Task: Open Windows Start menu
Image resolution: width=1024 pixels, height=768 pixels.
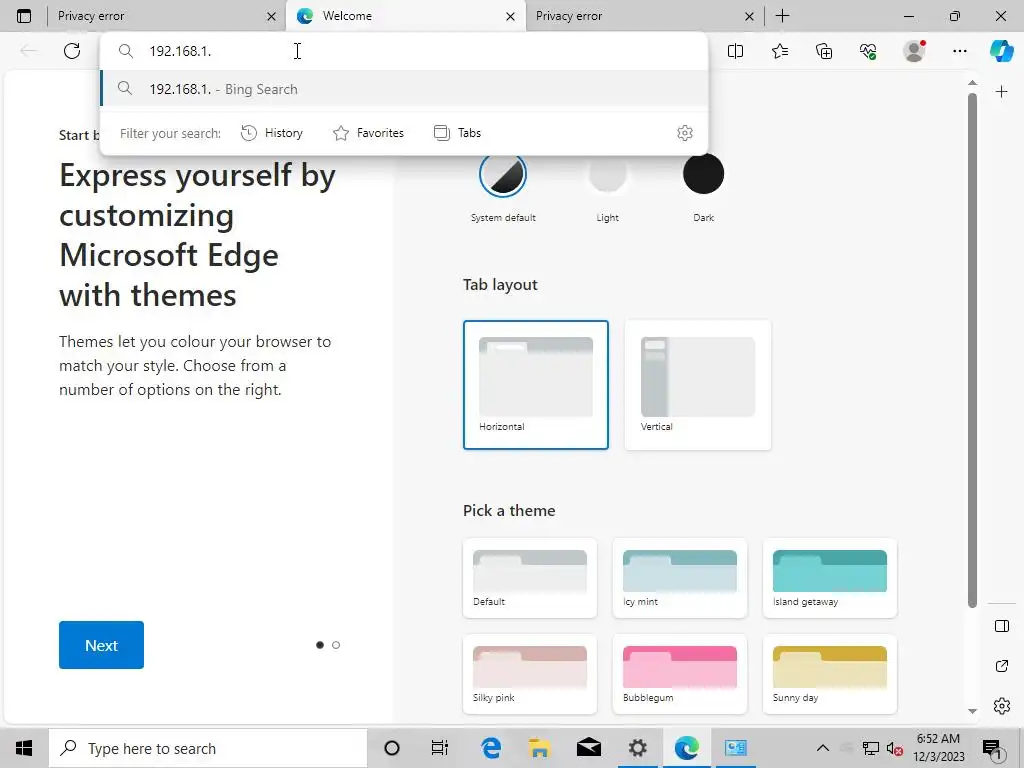Action: [x=24, y=748]
